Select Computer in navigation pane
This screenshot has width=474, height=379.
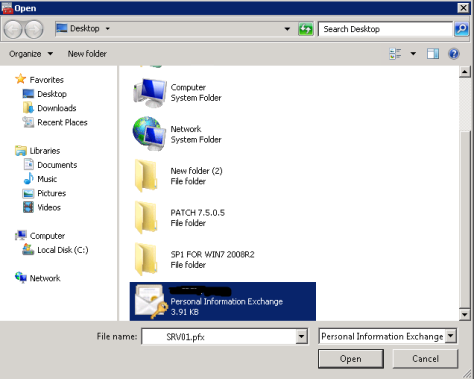tap(47, 236)
